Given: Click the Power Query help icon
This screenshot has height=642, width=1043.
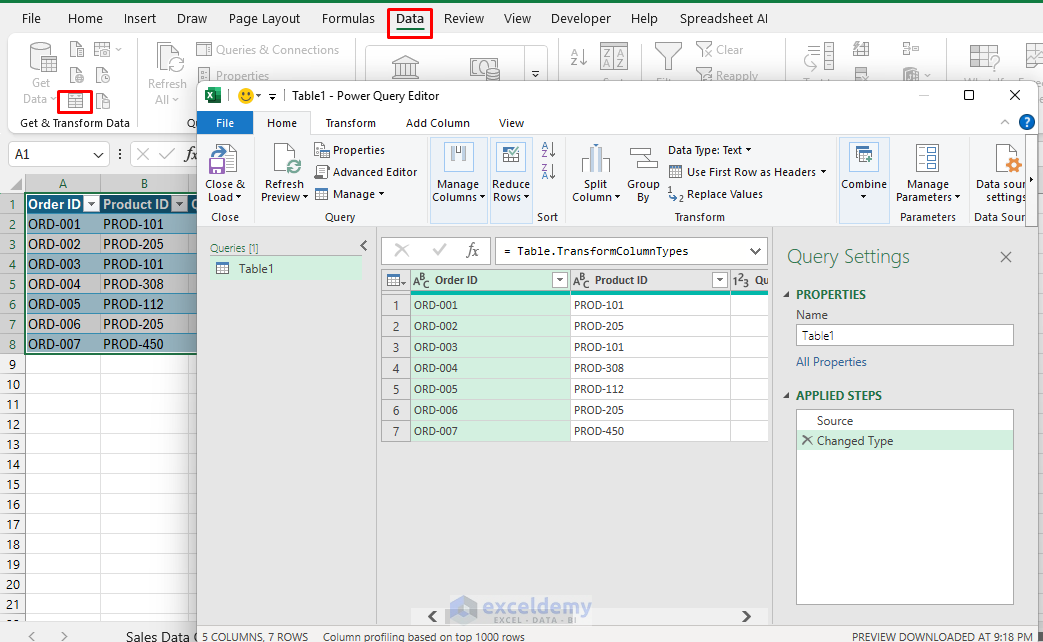Looking at the screenshot, I should point(1026,122).
